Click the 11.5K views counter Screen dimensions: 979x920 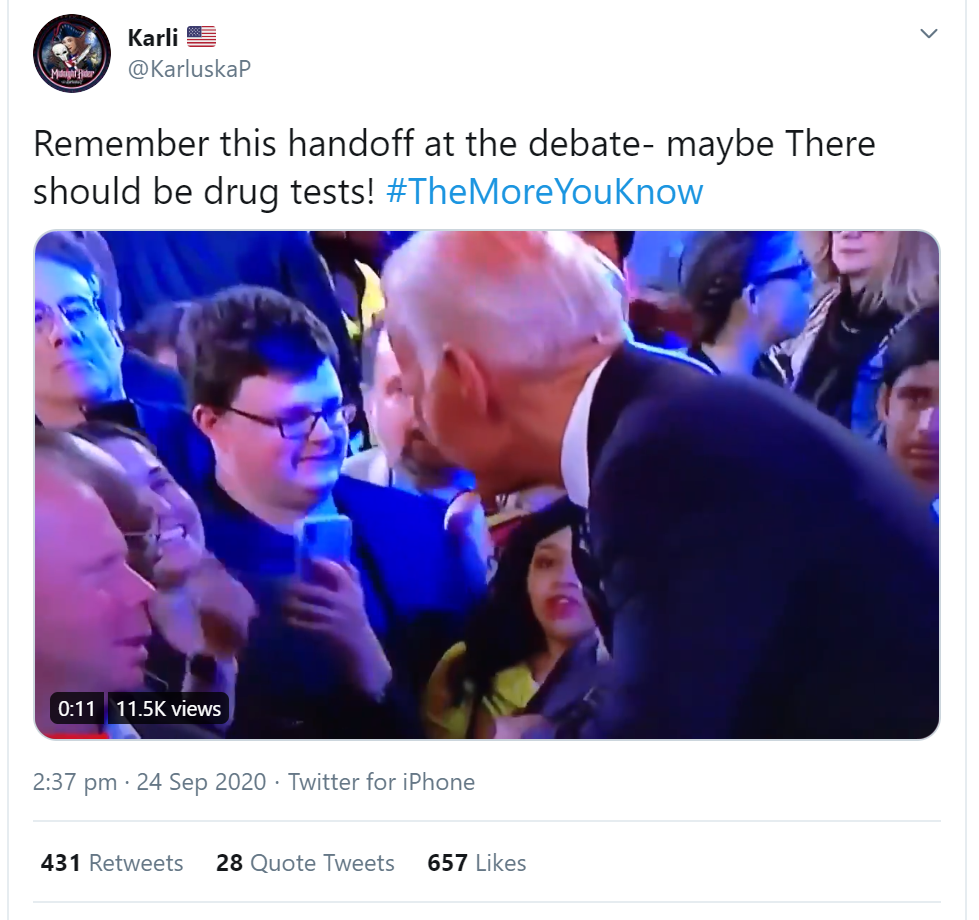pyautogui.click(x=169, y=708)
